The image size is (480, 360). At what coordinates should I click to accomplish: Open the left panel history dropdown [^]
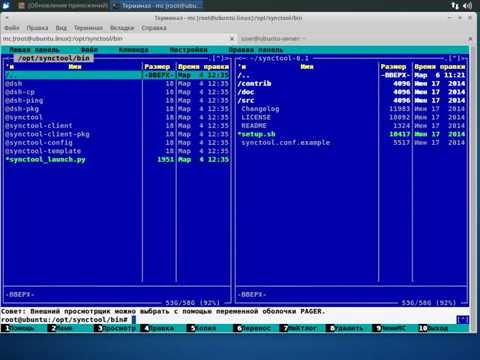[218, 59]
